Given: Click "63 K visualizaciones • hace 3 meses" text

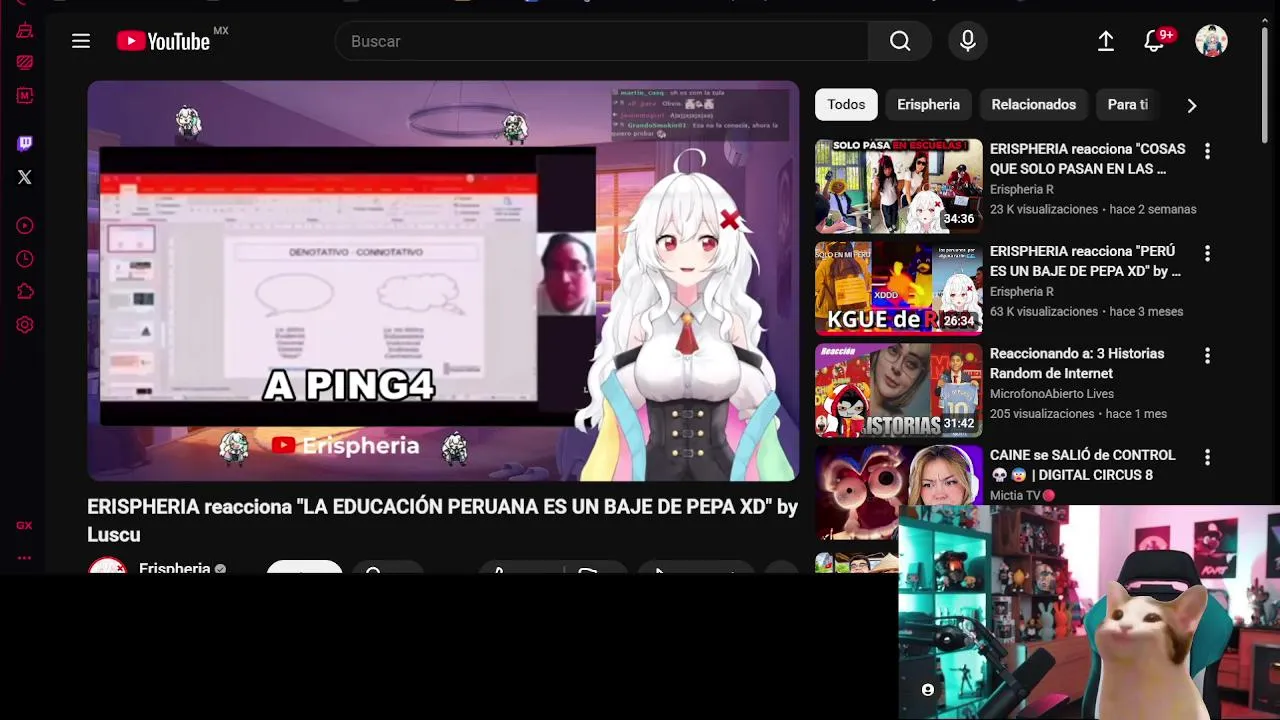Looking at the screenshot, I should [x=1086, y=311].
